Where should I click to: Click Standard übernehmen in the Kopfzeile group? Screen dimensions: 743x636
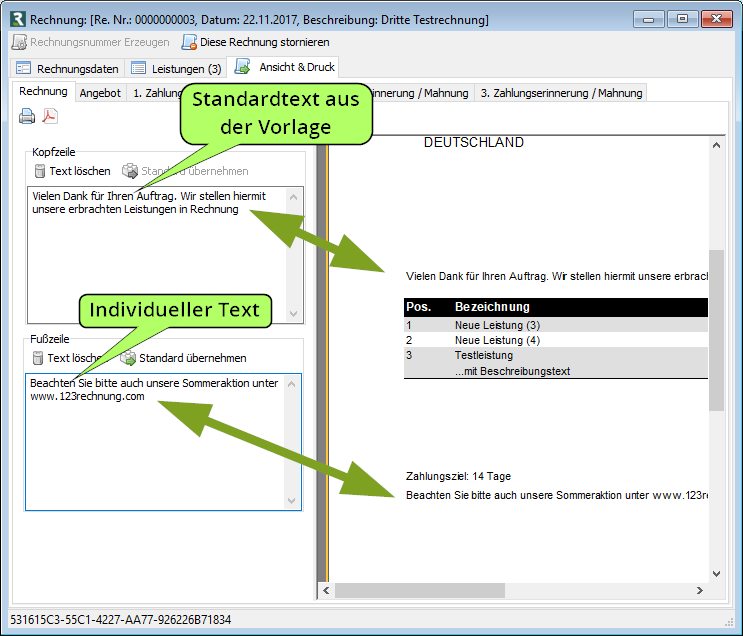tap(185, 171)
